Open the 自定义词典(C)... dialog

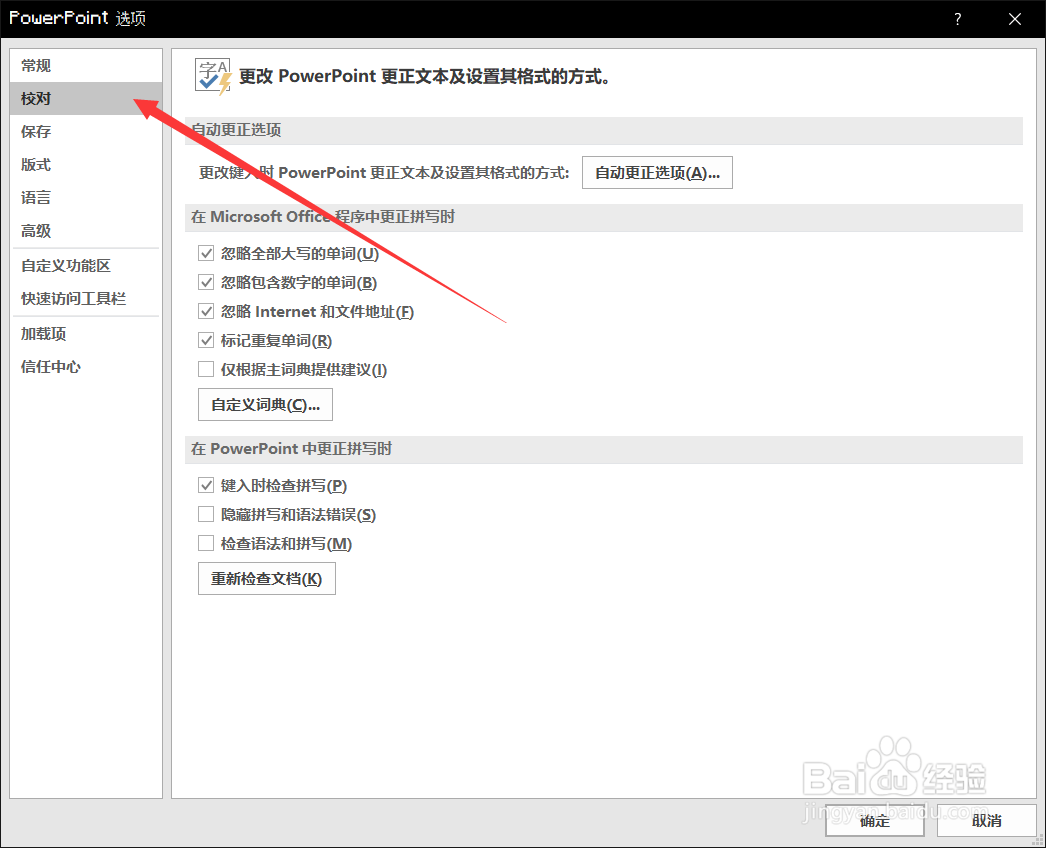tap(266, 405)
